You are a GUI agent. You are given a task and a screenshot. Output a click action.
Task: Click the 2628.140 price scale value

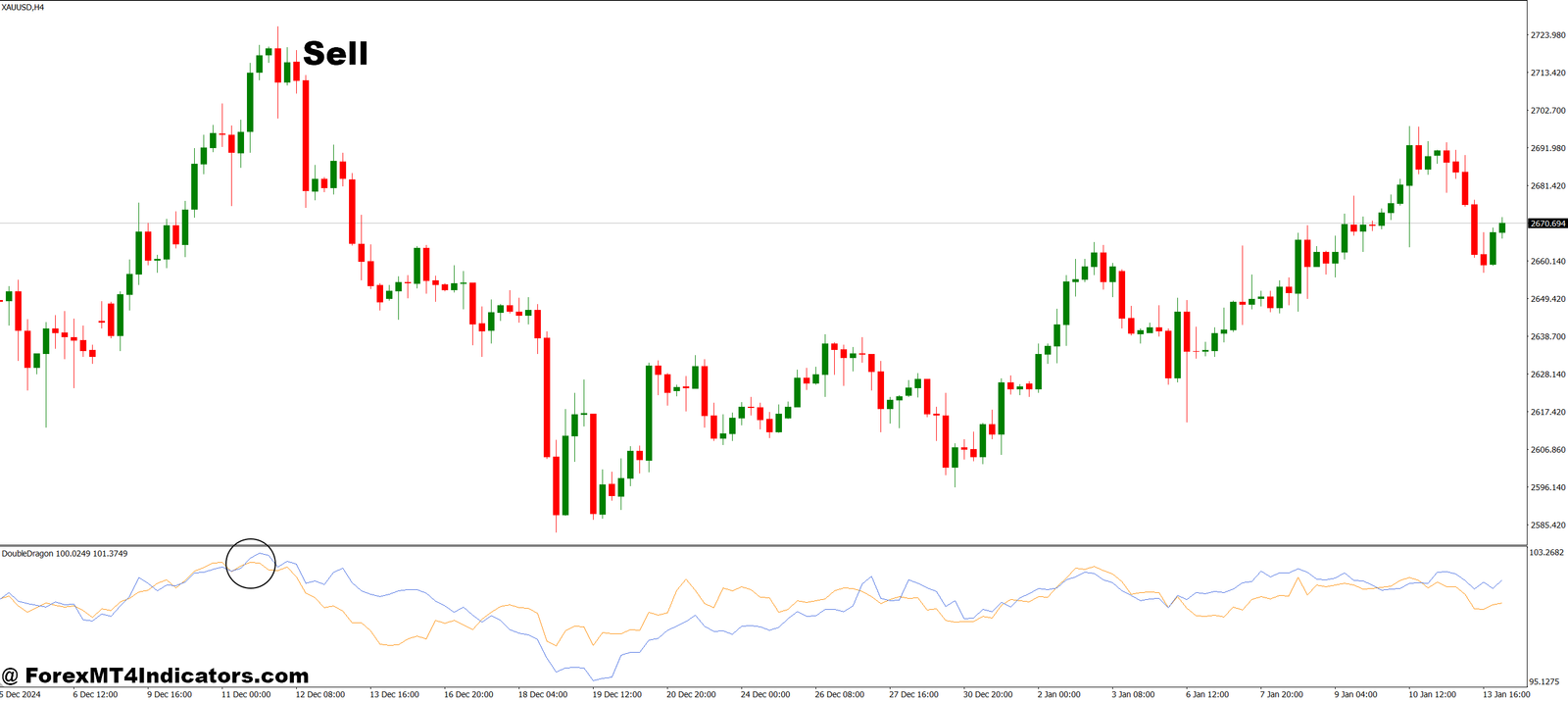coord(1547,375)
